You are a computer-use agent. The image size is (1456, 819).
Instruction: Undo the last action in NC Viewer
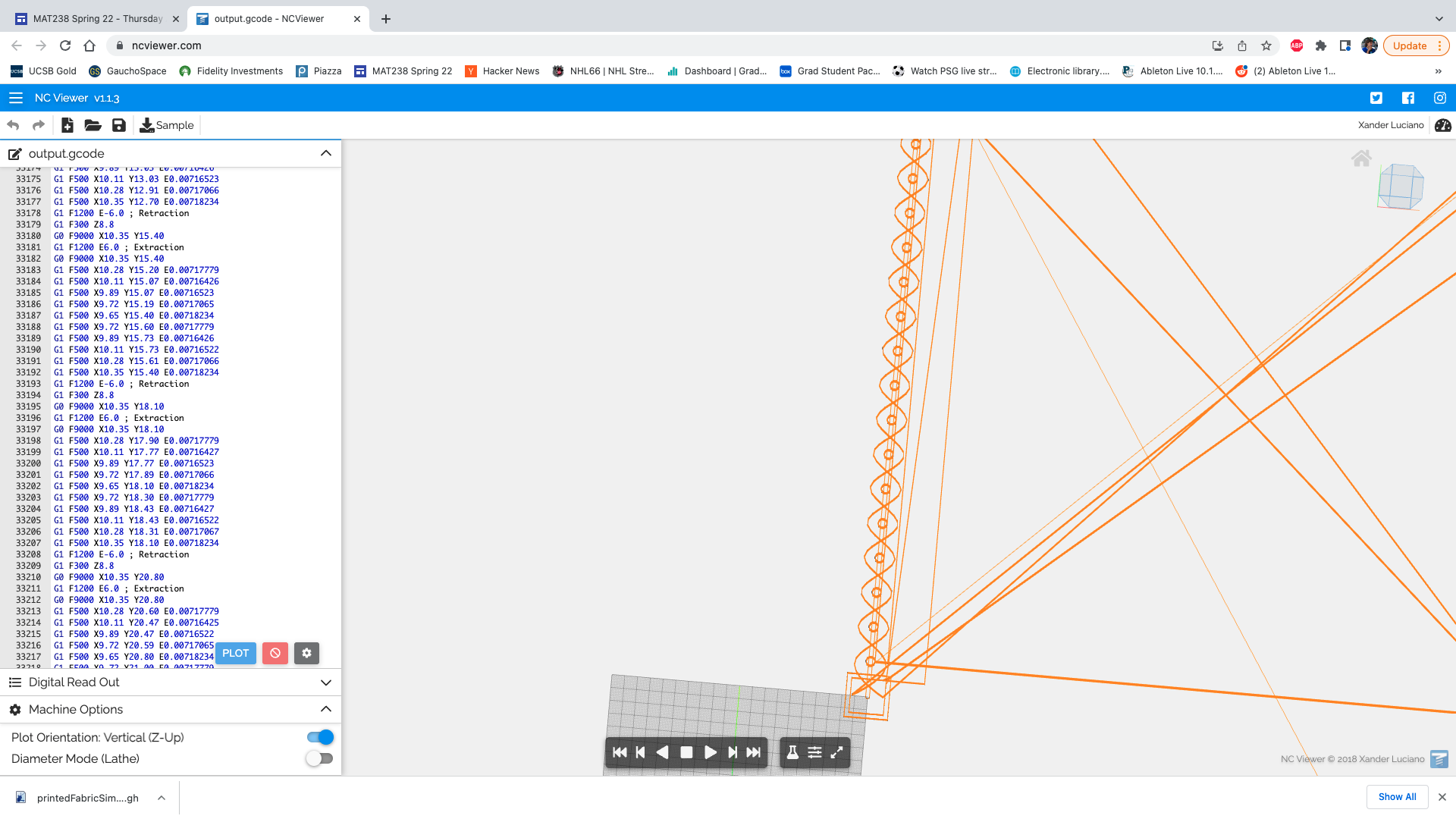point(14,124)
